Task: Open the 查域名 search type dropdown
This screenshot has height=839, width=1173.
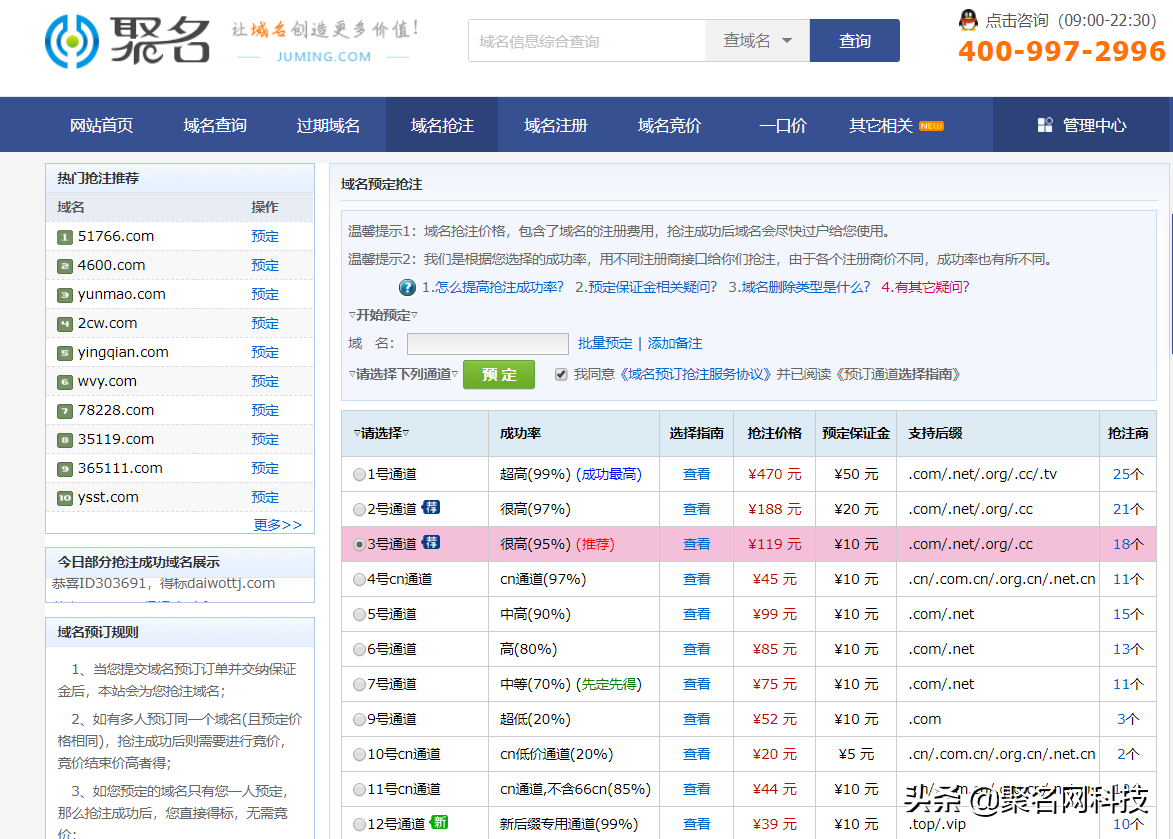Action: 757,40
